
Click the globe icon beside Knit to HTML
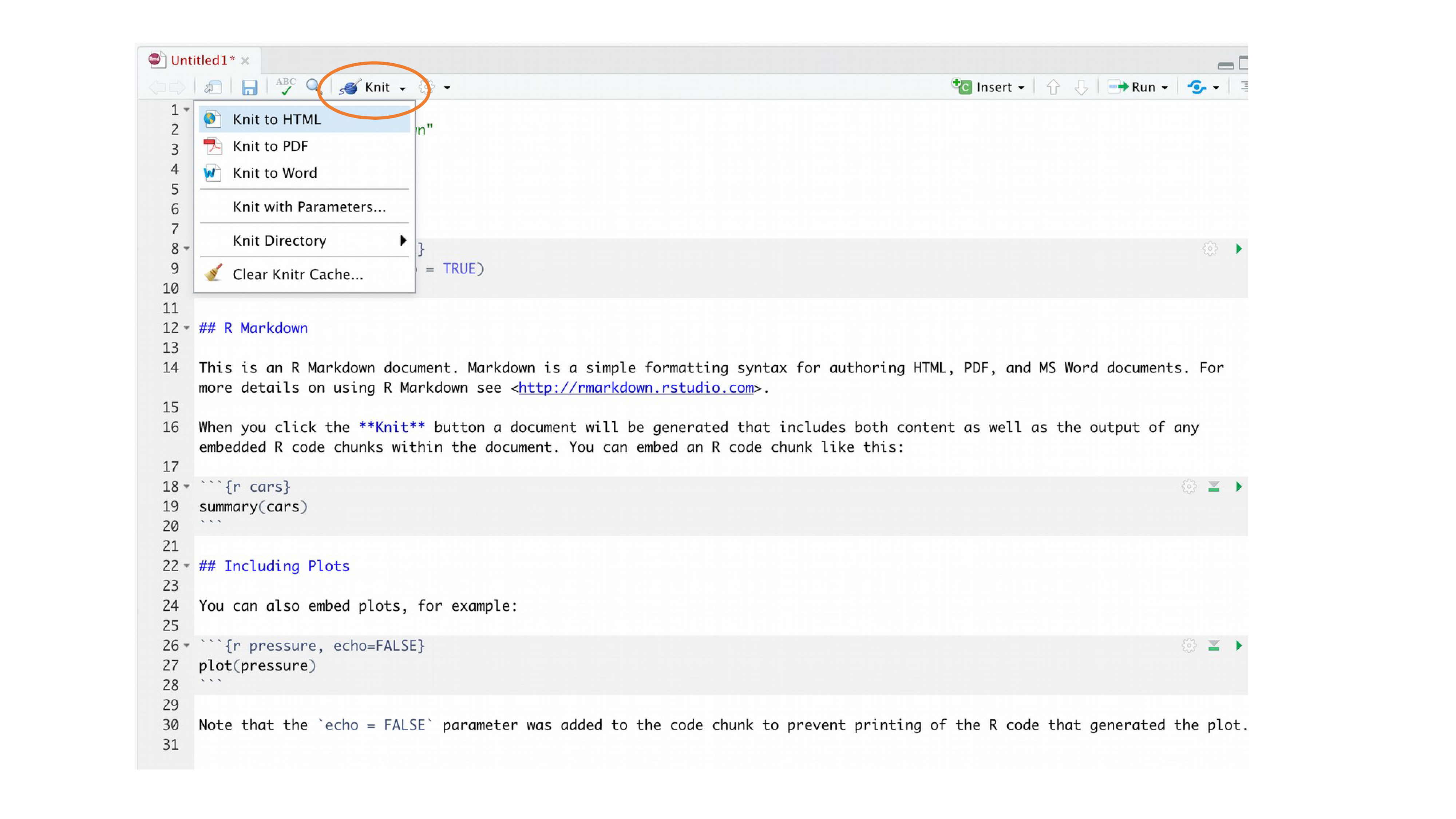212,119
